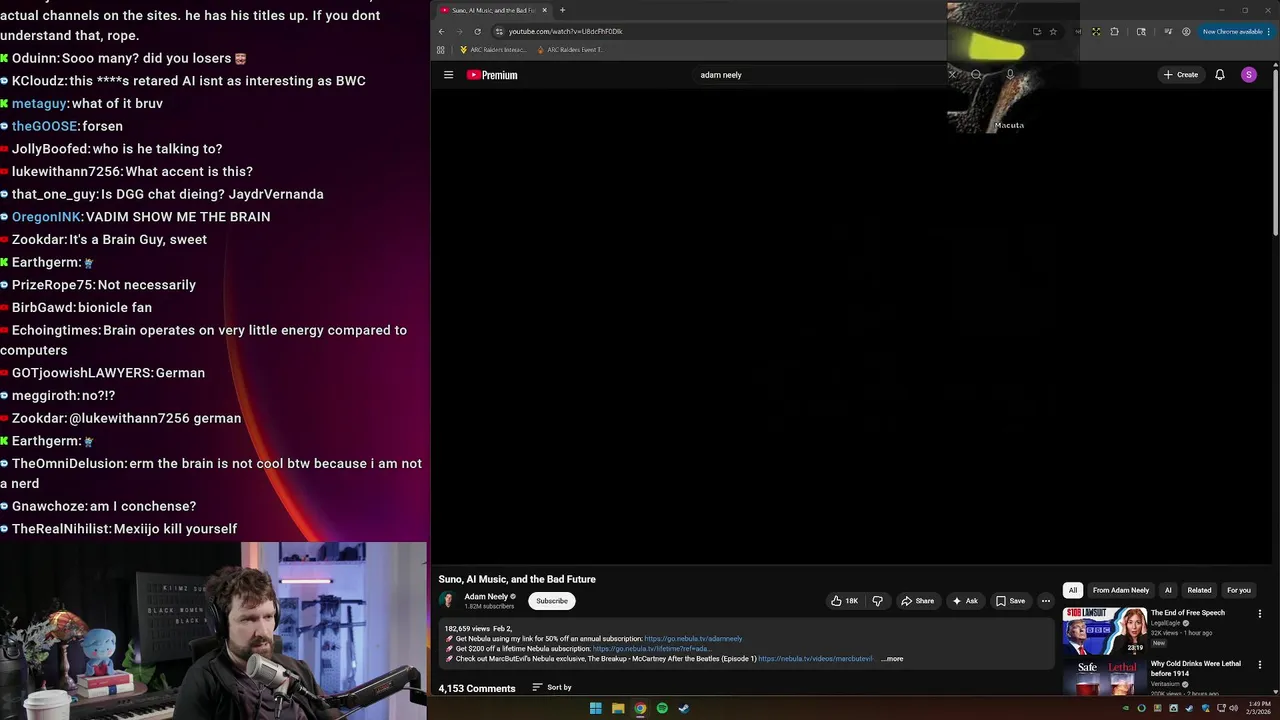Screen dimensions: 1280x720
Task: Open the nebula.tv lifetime subscription link
Action: [x=652, y=649]
